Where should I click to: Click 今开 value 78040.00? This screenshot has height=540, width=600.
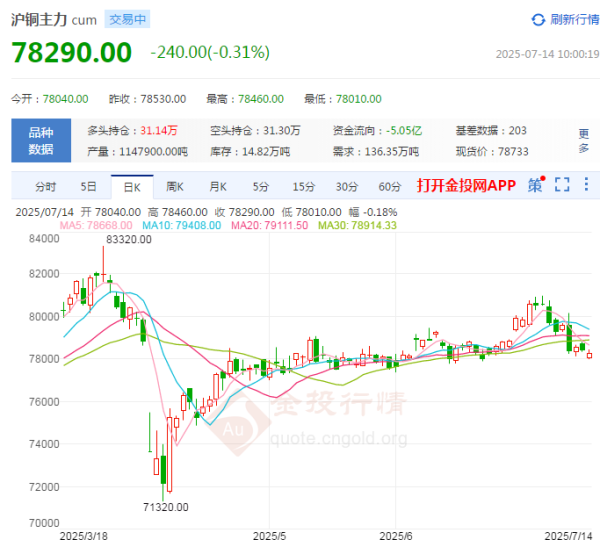click(65, 99)
